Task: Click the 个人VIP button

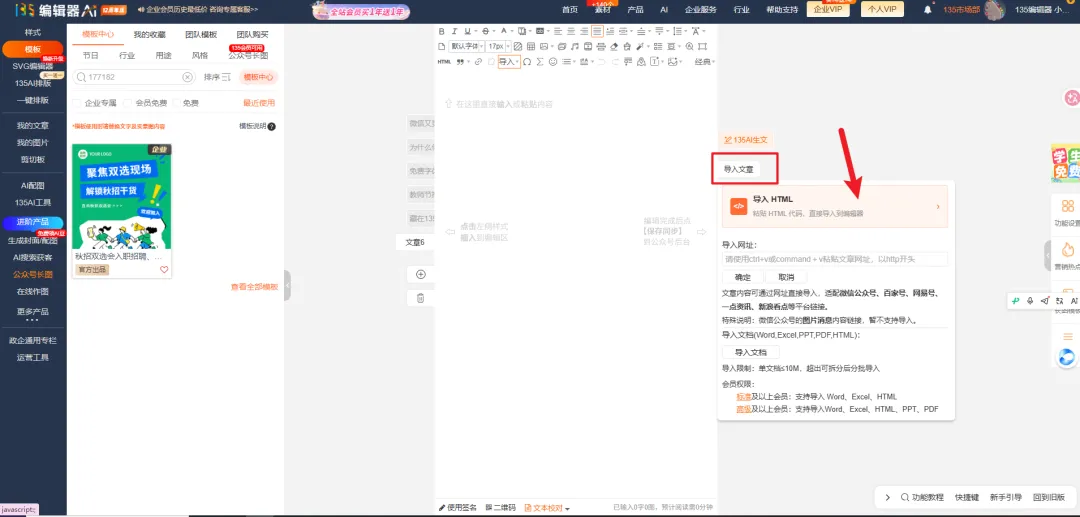Action: [x=882, y=10]
